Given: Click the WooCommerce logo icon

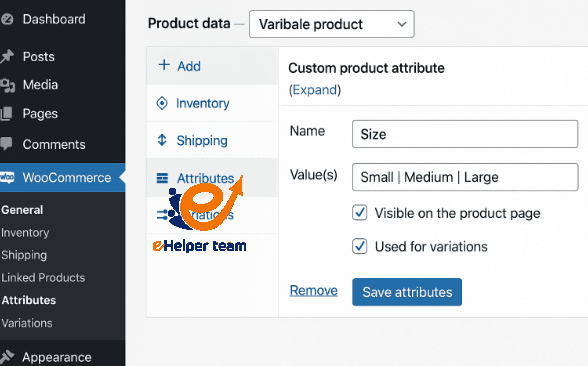Looking at the screenshot, I should pos(7,177).
